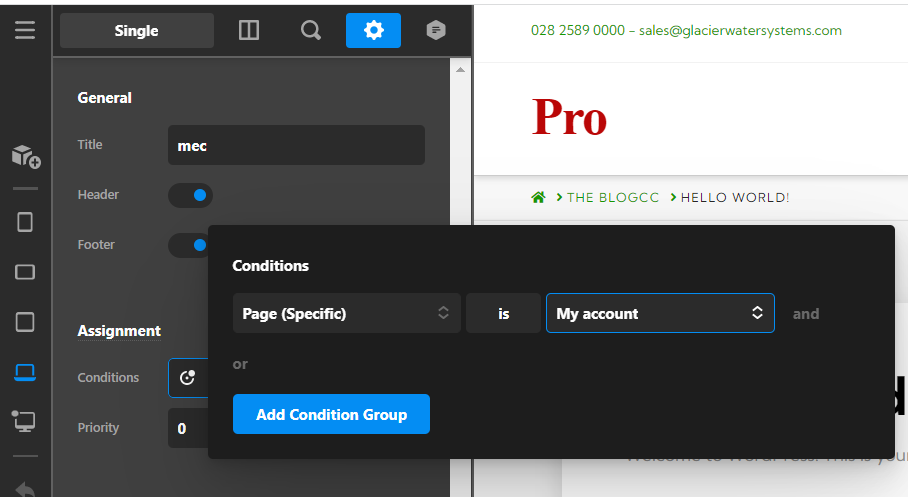The height and width of the screenshot is (497, 908).
Task: Select the Single tab
Action: pos(136,31)
